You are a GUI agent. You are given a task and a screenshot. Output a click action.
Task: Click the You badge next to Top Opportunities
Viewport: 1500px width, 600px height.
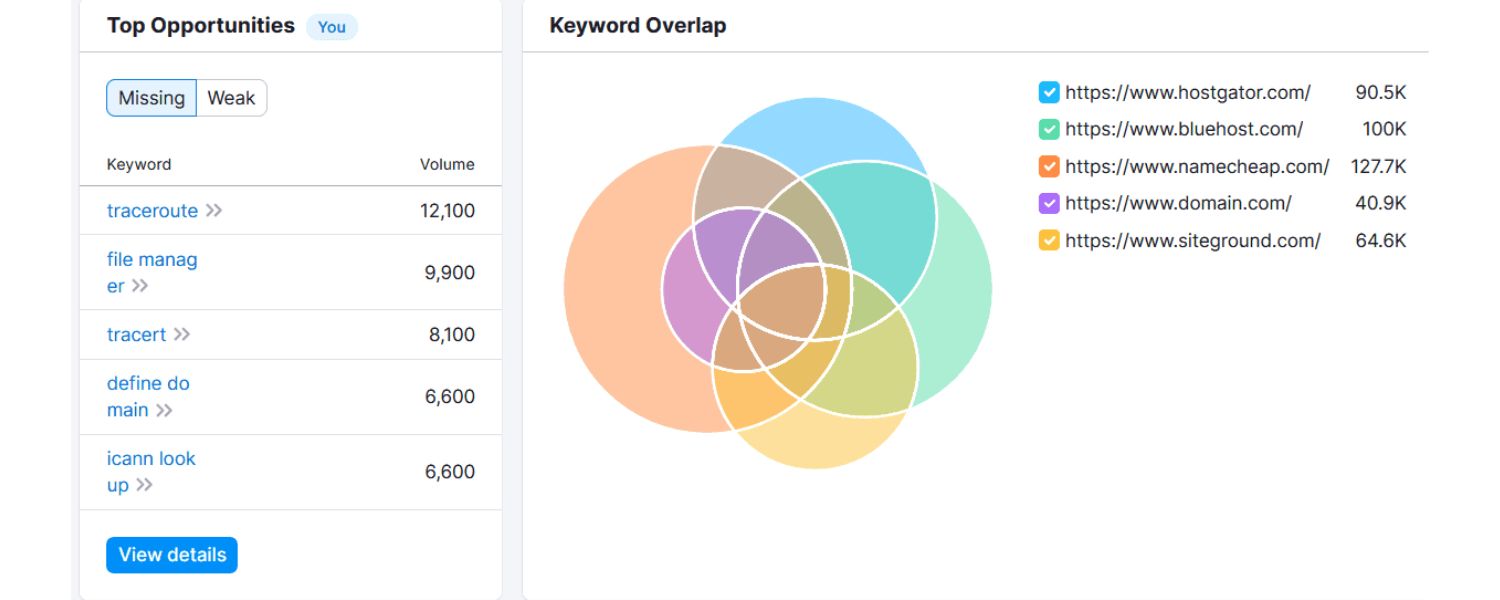tap(331, 27)
